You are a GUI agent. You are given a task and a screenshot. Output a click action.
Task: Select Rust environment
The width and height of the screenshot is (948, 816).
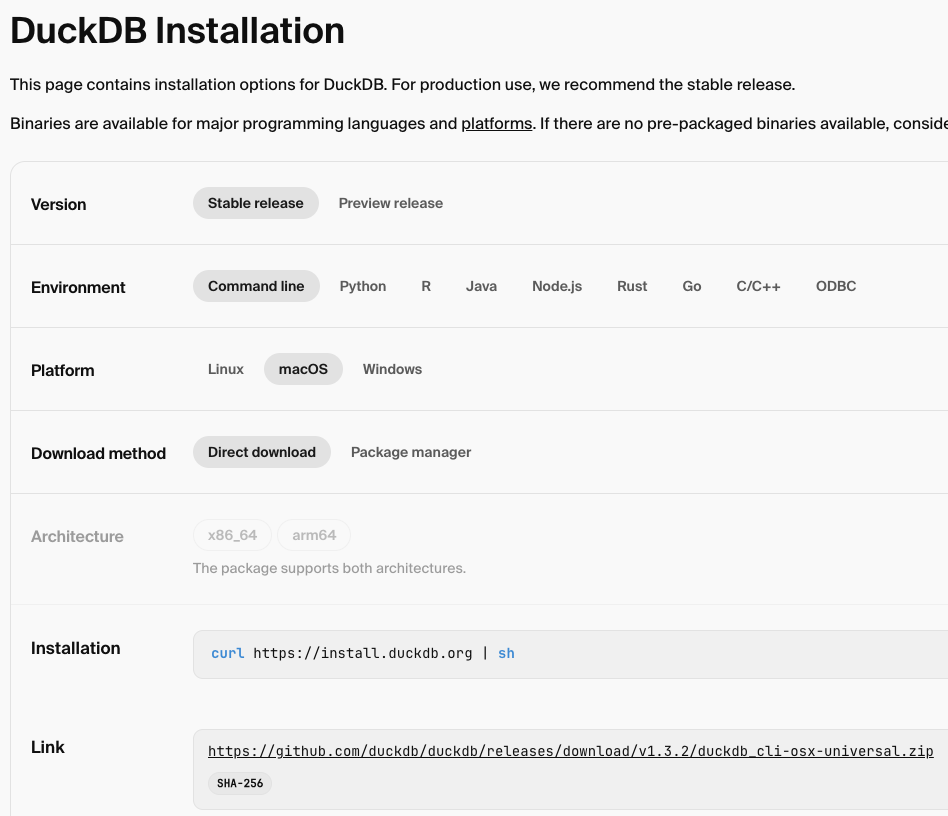(x=632, y=286)
